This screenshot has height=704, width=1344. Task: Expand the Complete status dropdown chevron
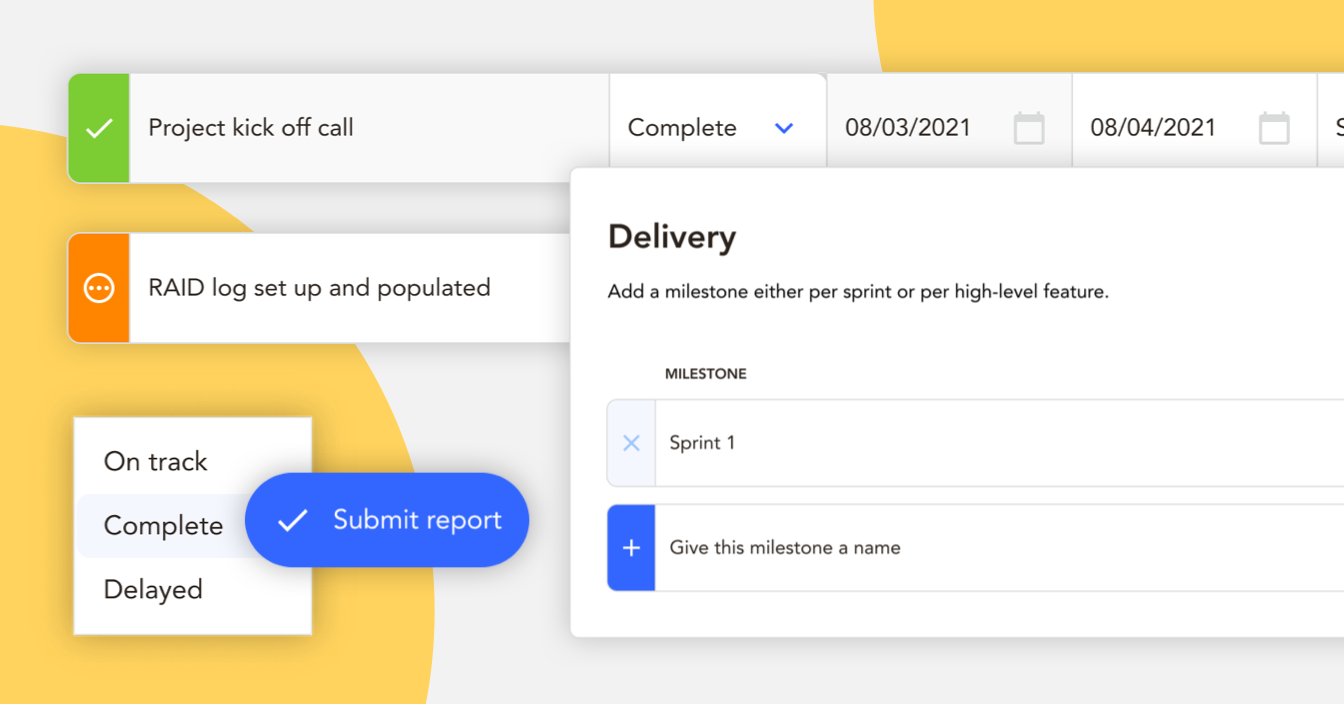784,128
